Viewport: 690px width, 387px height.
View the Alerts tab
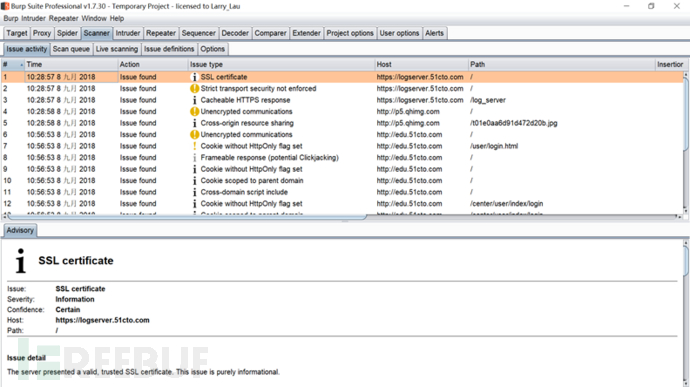434,33
